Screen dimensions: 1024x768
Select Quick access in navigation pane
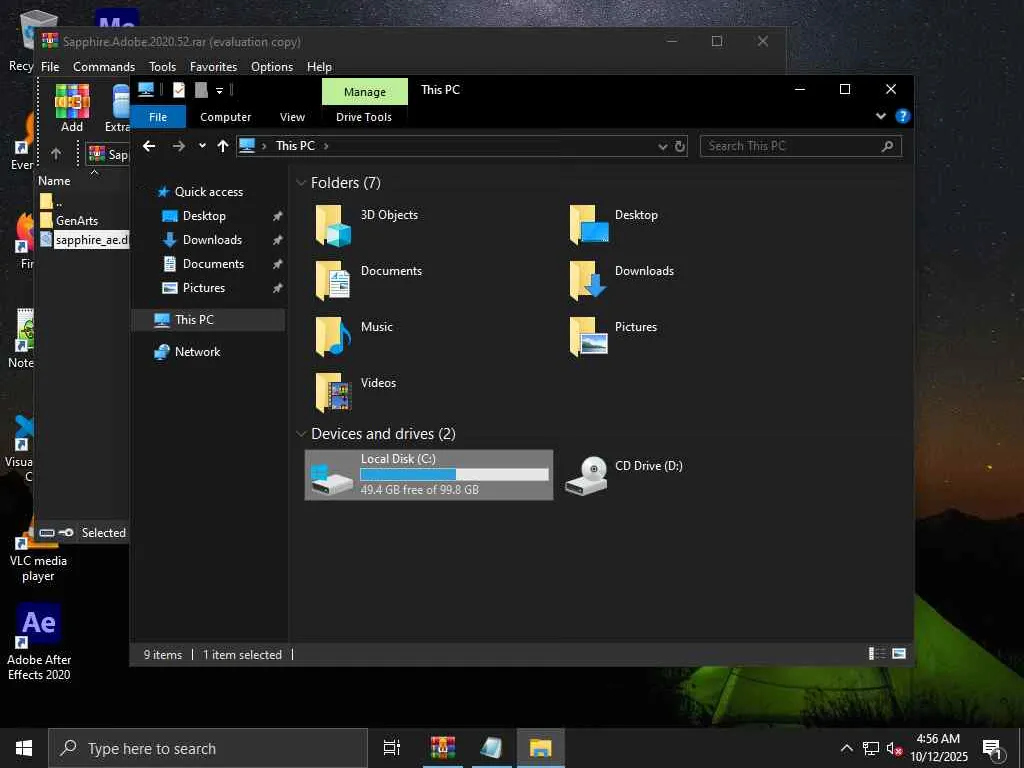[x=208, y=191]
